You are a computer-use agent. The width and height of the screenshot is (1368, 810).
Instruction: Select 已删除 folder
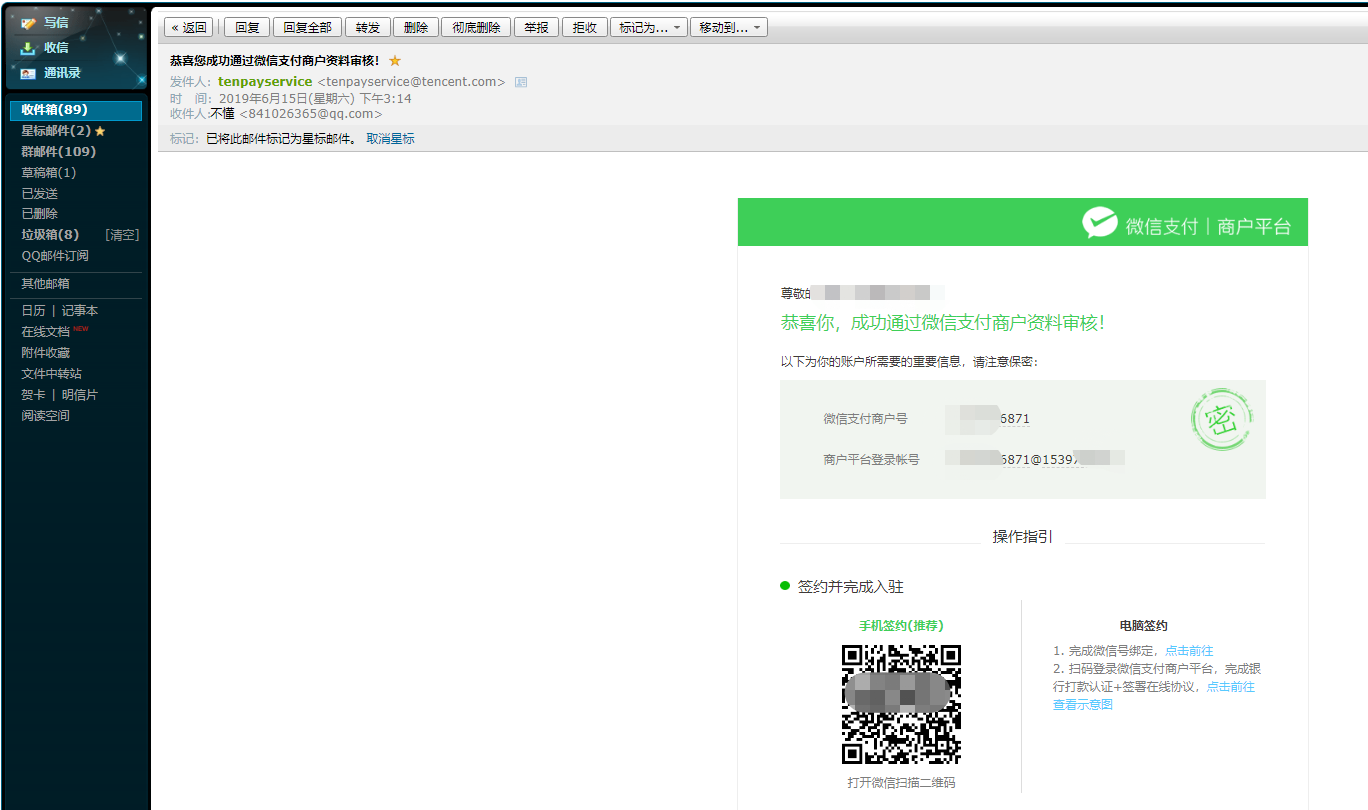pyautogui.click(x=40, y=214)
